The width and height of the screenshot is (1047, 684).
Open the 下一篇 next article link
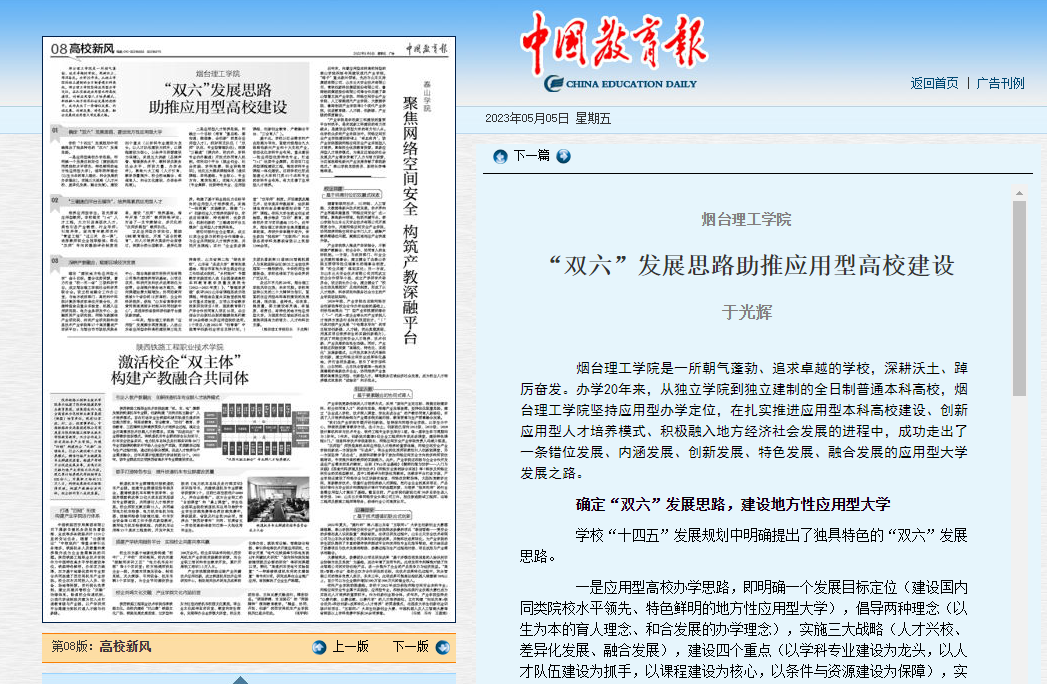[x=531, y=156]
